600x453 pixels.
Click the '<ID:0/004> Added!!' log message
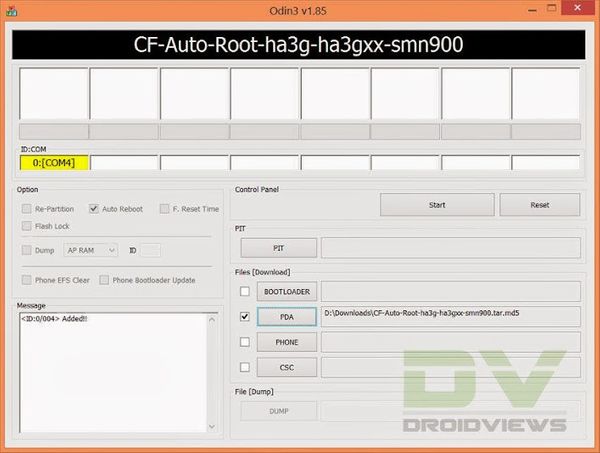54,319
